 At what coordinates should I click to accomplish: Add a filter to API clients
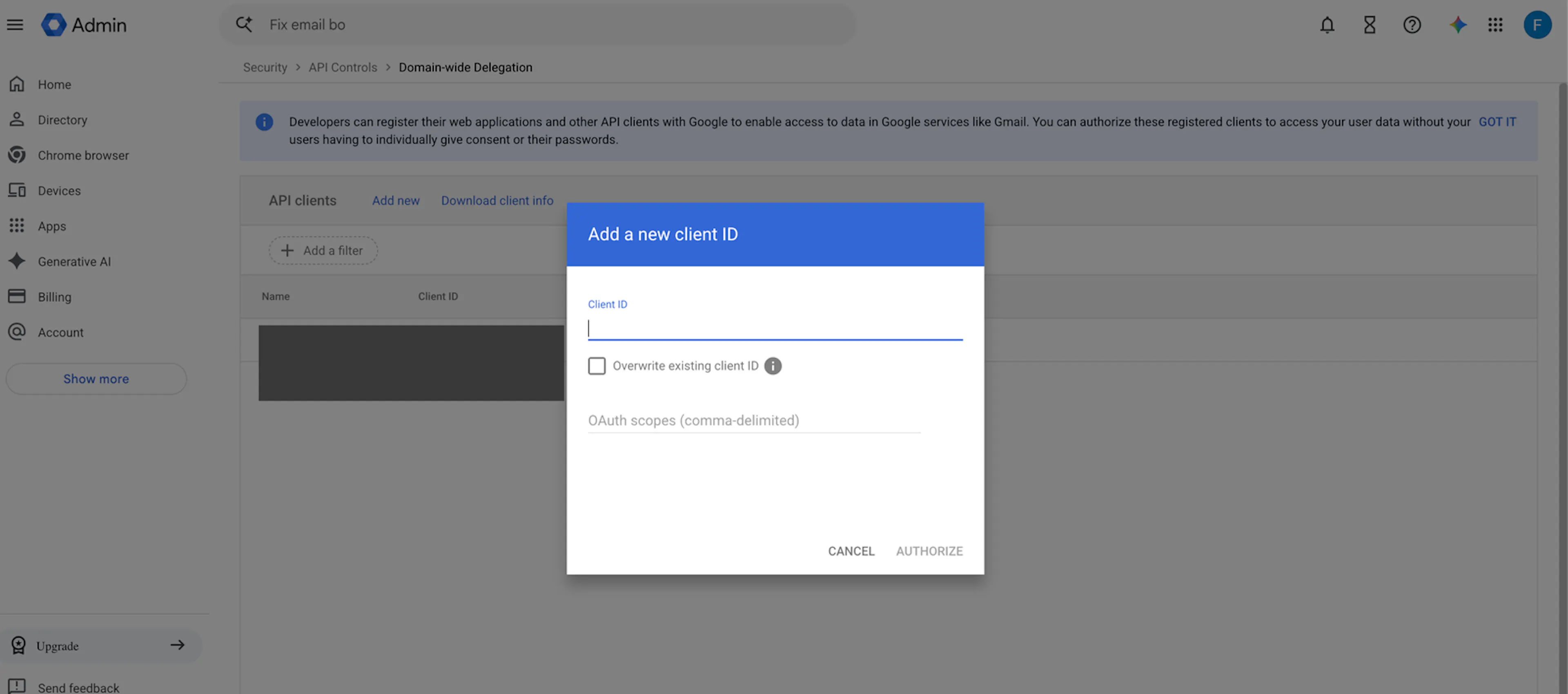coord(323,250)
